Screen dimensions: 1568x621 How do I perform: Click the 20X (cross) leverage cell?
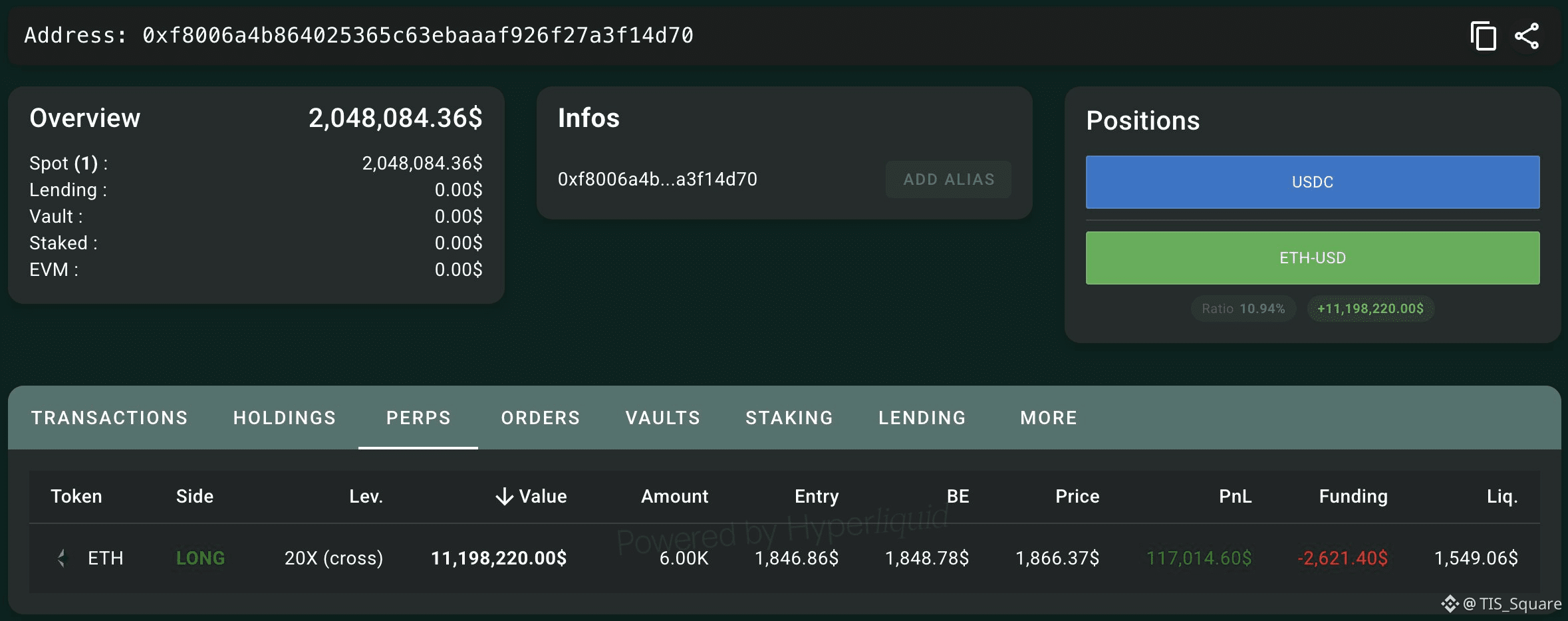(x=334, y=558)
